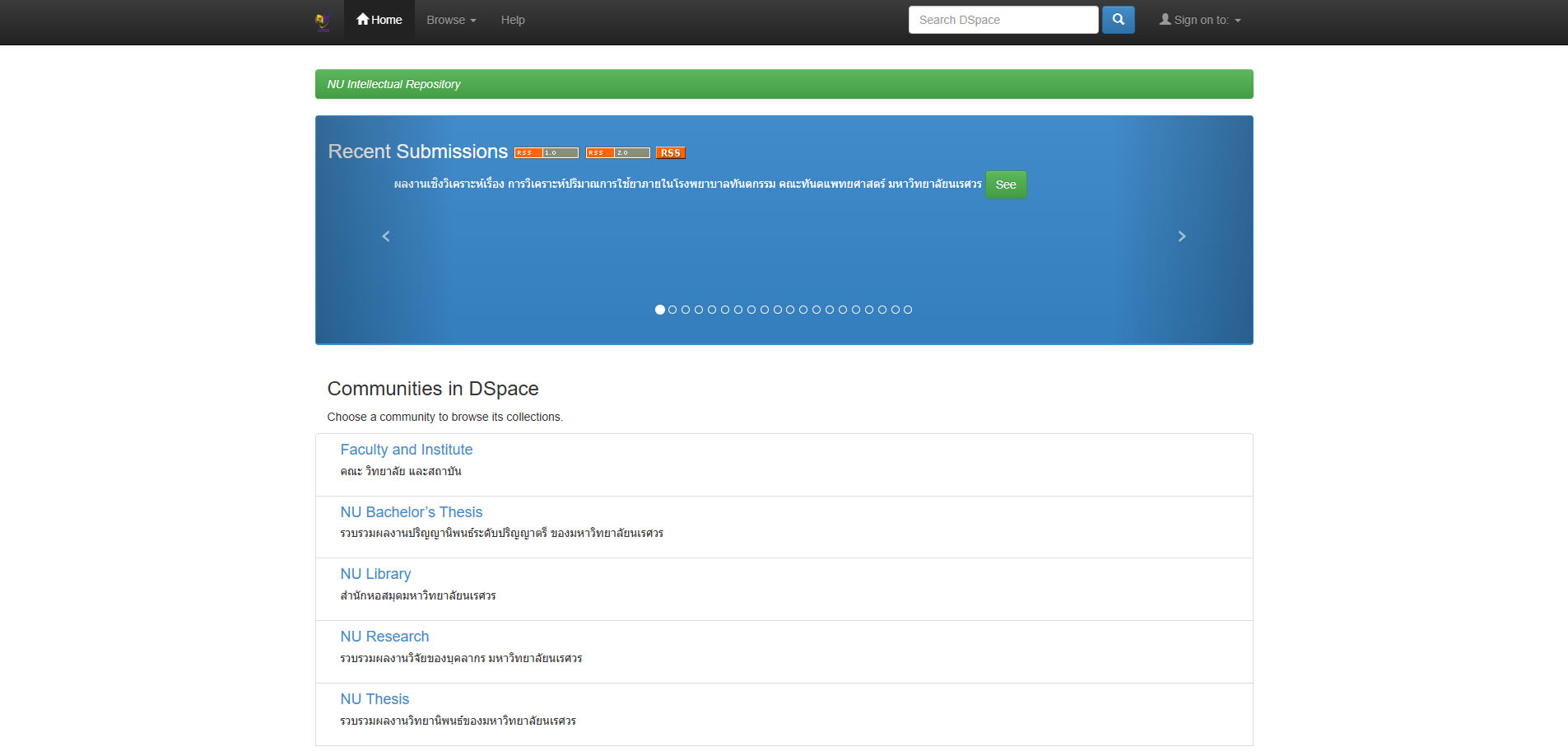Open NU Bachelor's Thesis community link

coord(412,512)
